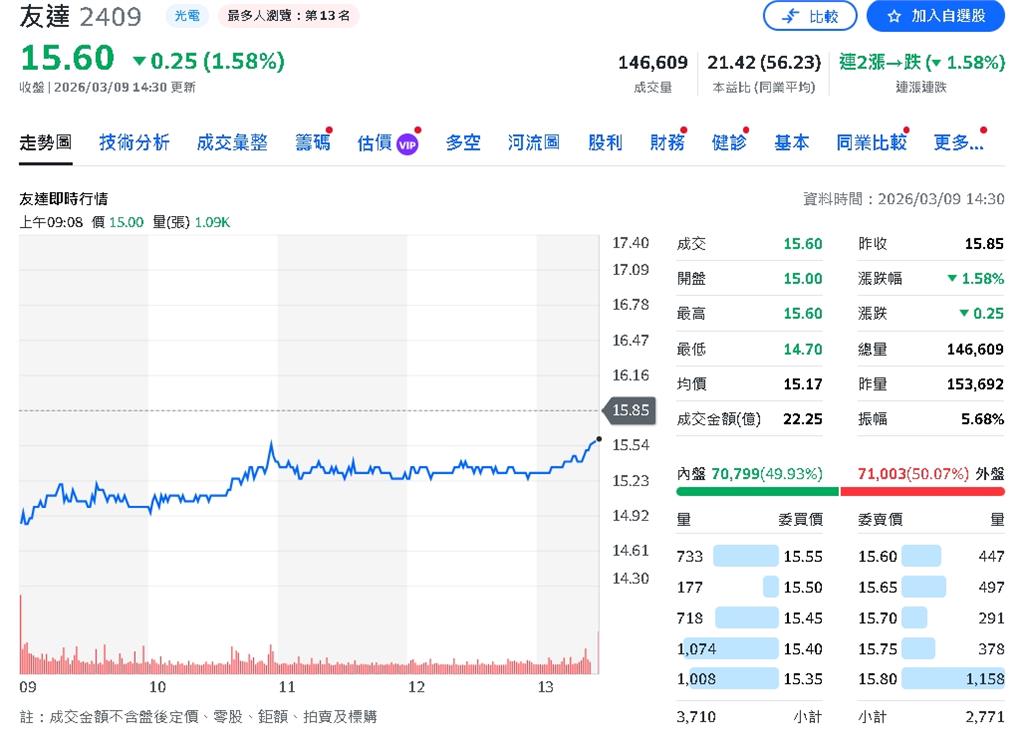Open the 最多人瀏覽 第13名 ranking badge
1024x736 pixels.
(288, 16)
